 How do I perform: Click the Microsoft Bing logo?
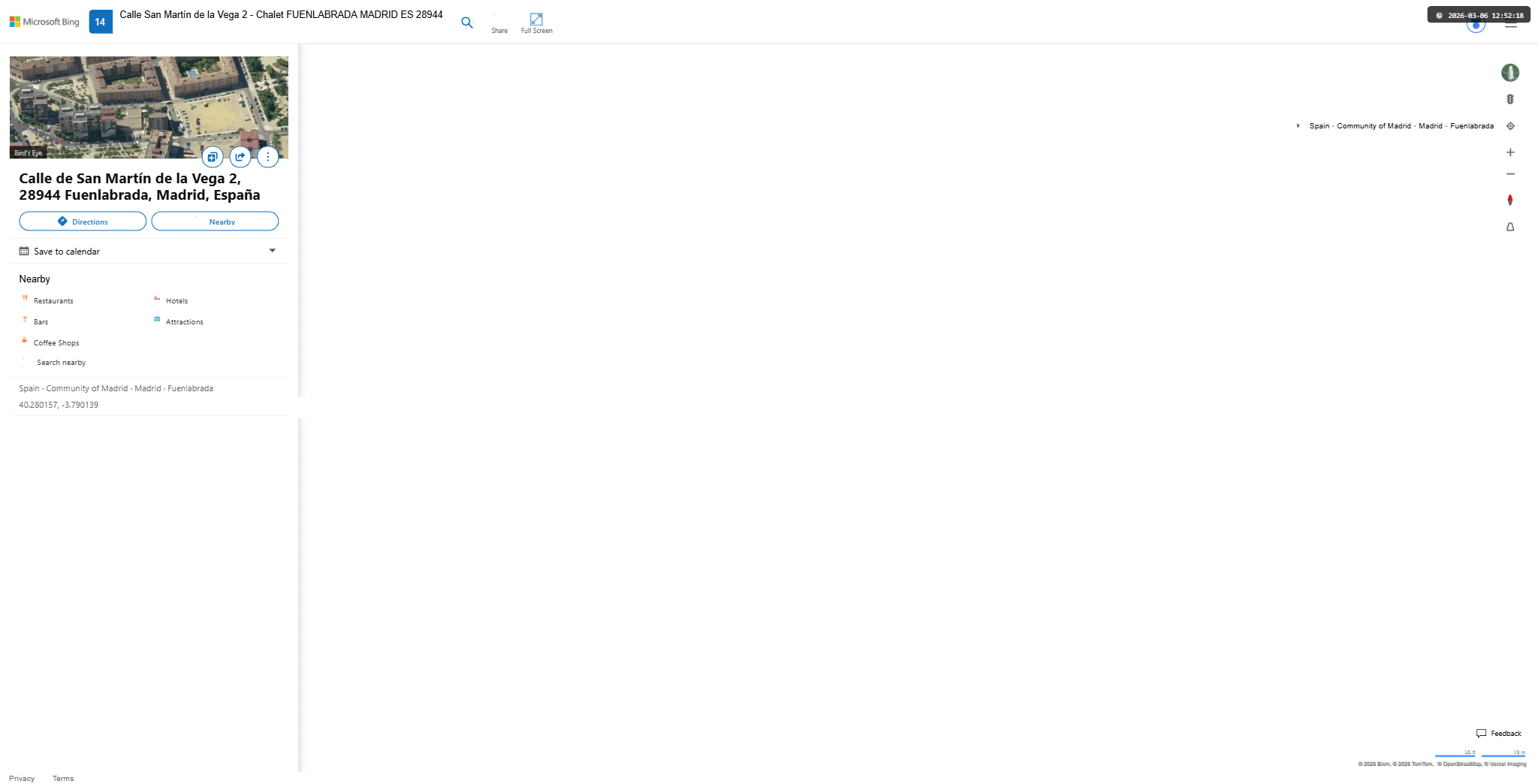coord(44,22)
